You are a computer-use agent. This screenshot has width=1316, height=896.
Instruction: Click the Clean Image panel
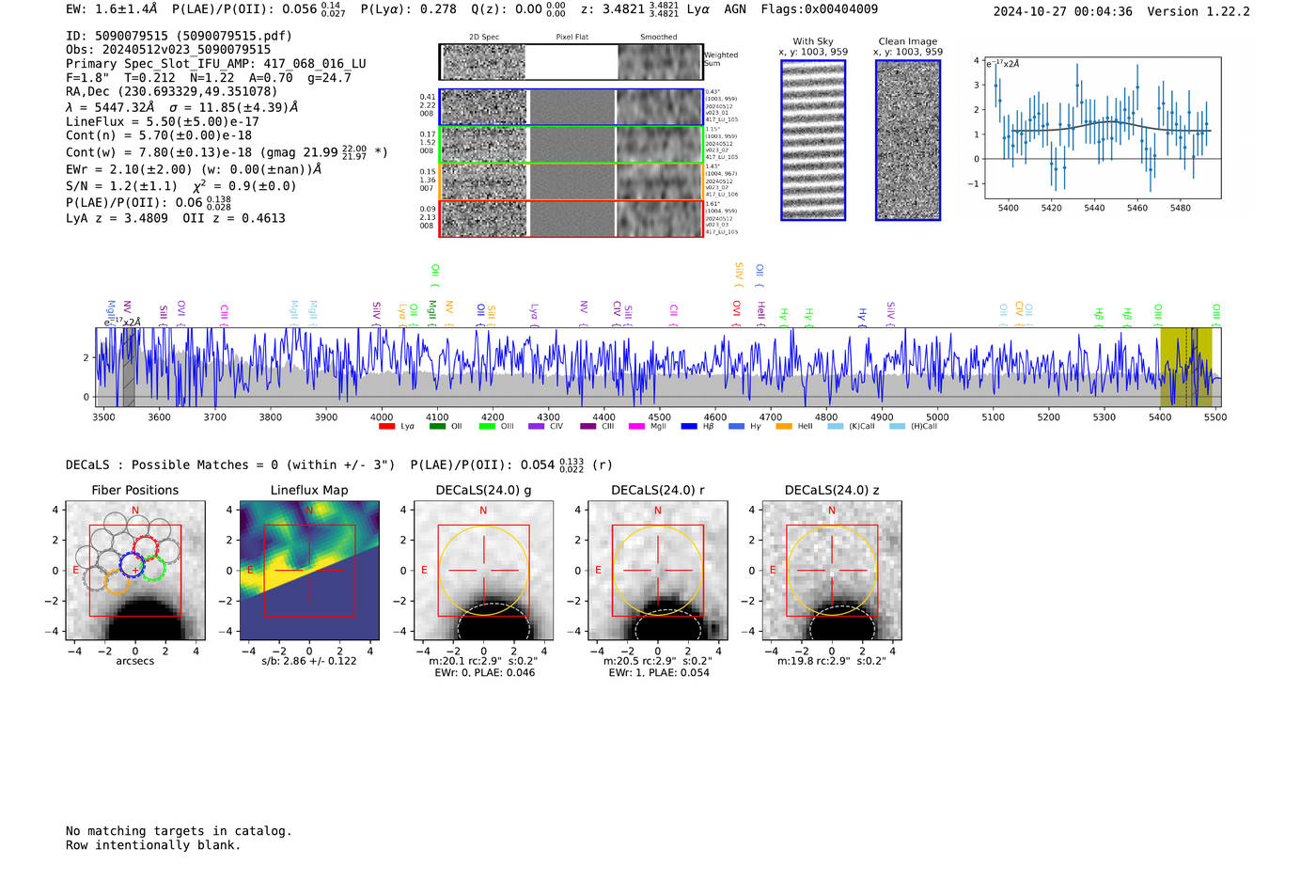click(x=908, y=140)
